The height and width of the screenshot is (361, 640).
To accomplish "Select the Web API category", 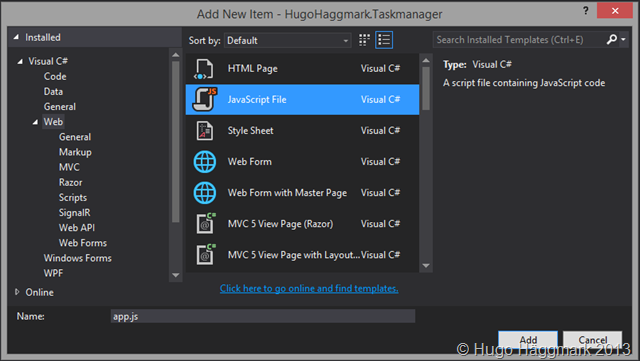I will coord(77,227).
